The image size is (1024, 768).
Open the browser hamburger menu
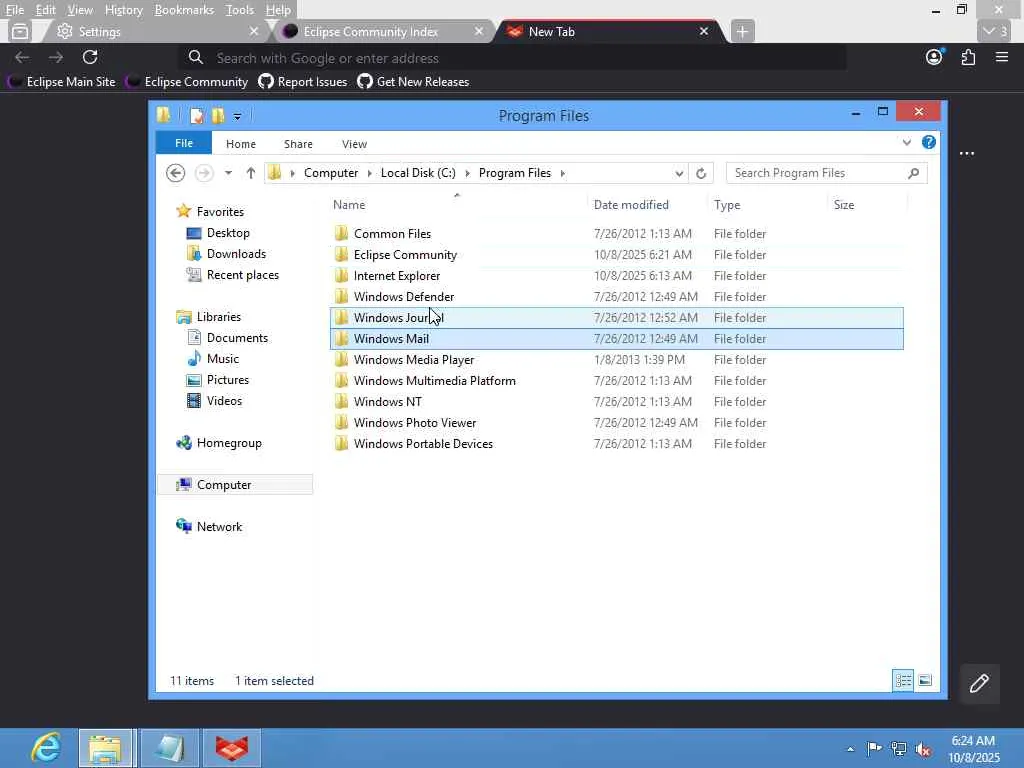1002,57
